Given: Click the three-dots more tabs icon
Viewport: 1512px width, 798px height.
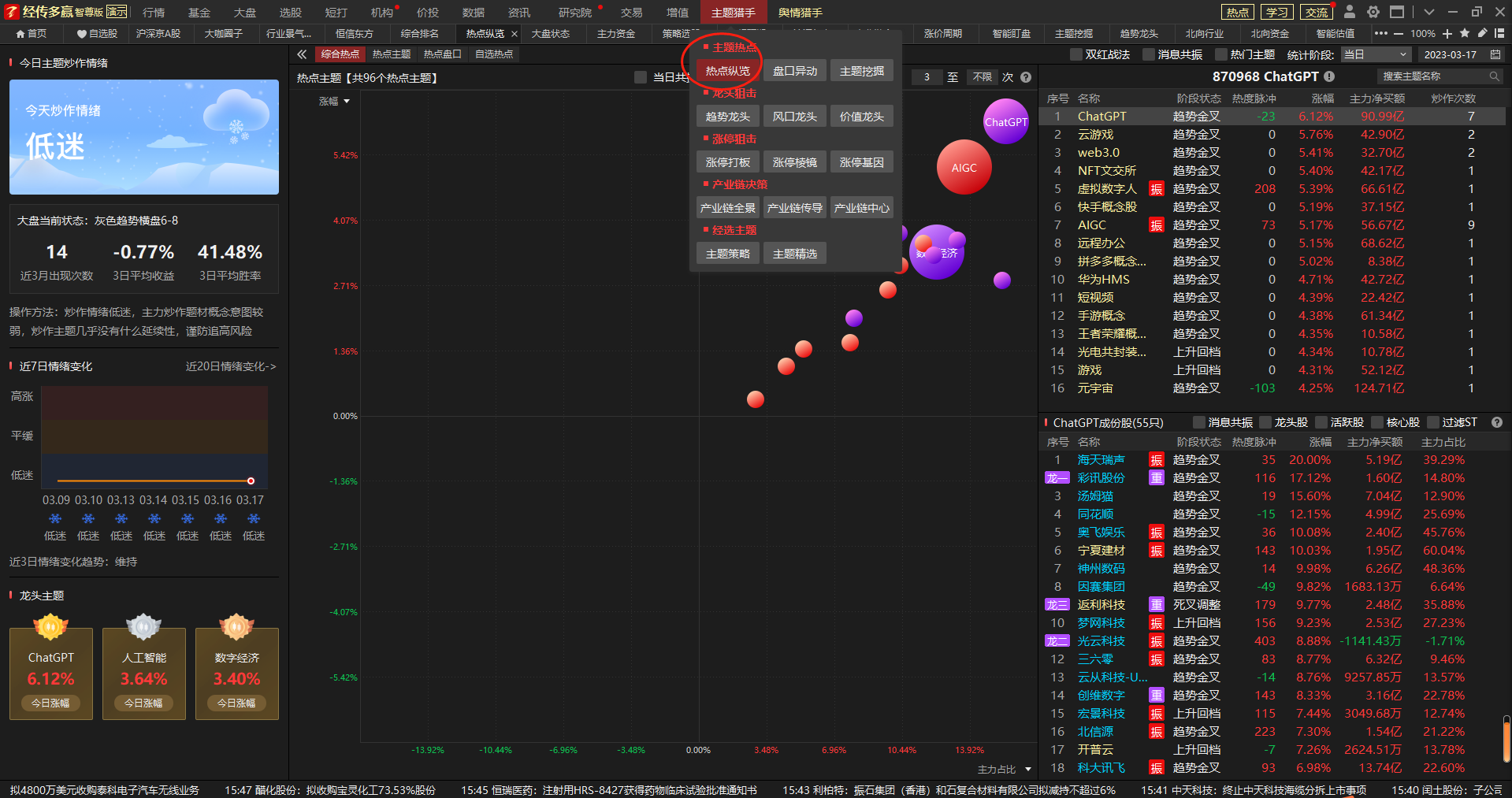Looking at the screenshot, I should point(1380,33).
